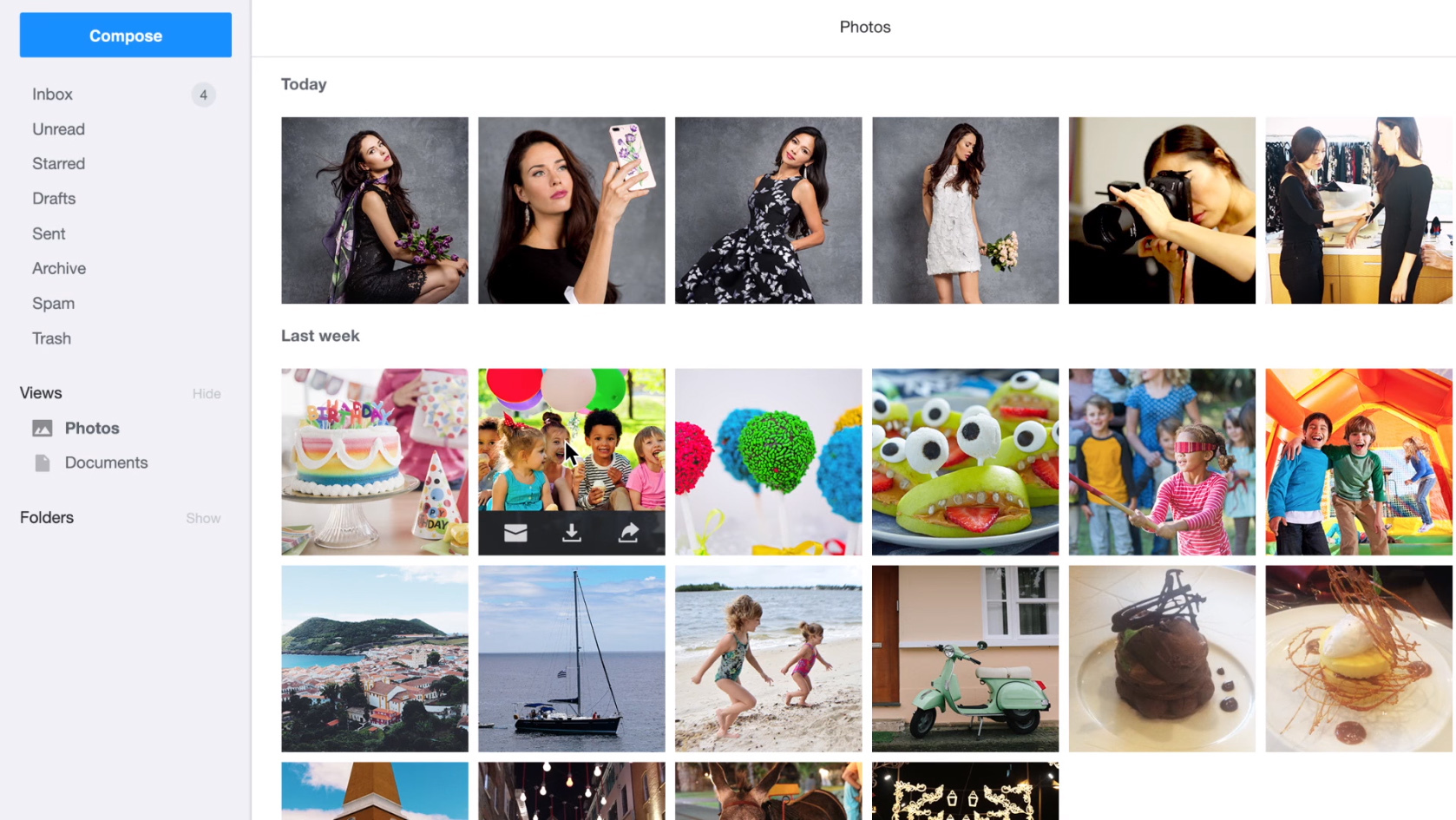Image resolution: width=1456 pixels, height=820 pixels.
Task: Click the share arrow icon on hovered photo
Action: [x=628, y=532]
